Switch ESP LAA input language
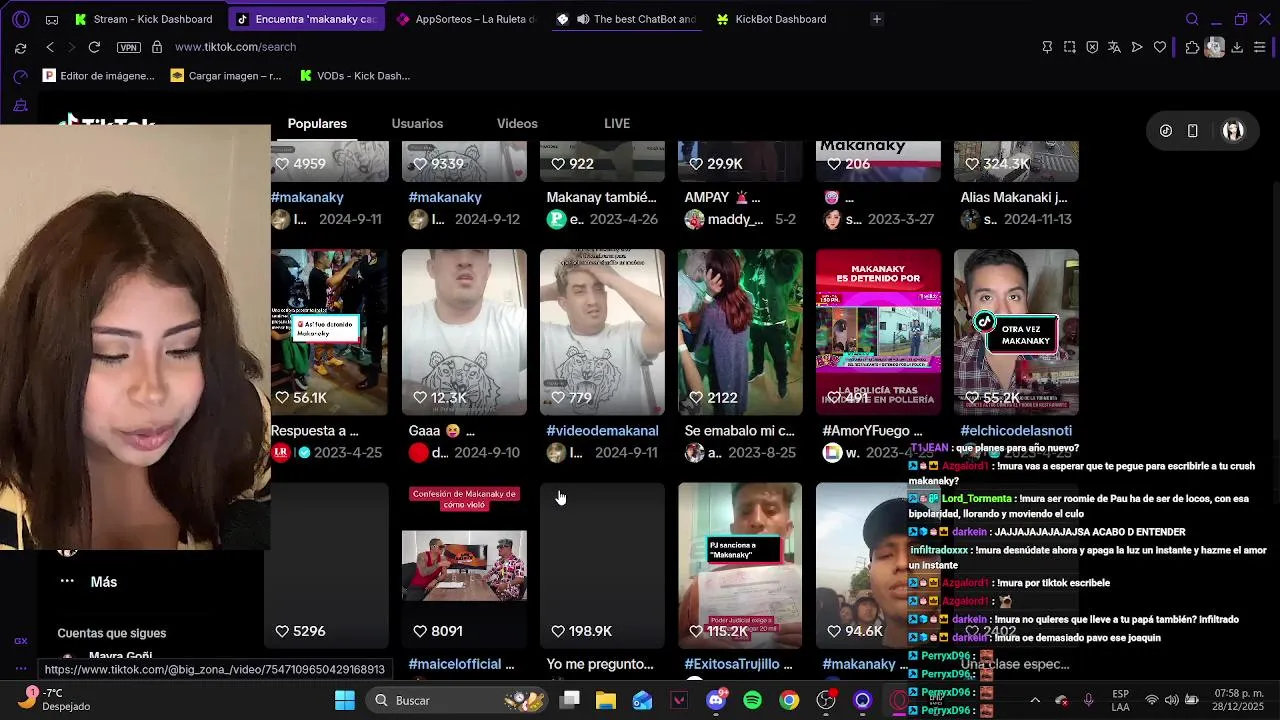Image resolution: width=1280 pixels, height=720 pixels. pyautogui.click(x=1121, y=700)
